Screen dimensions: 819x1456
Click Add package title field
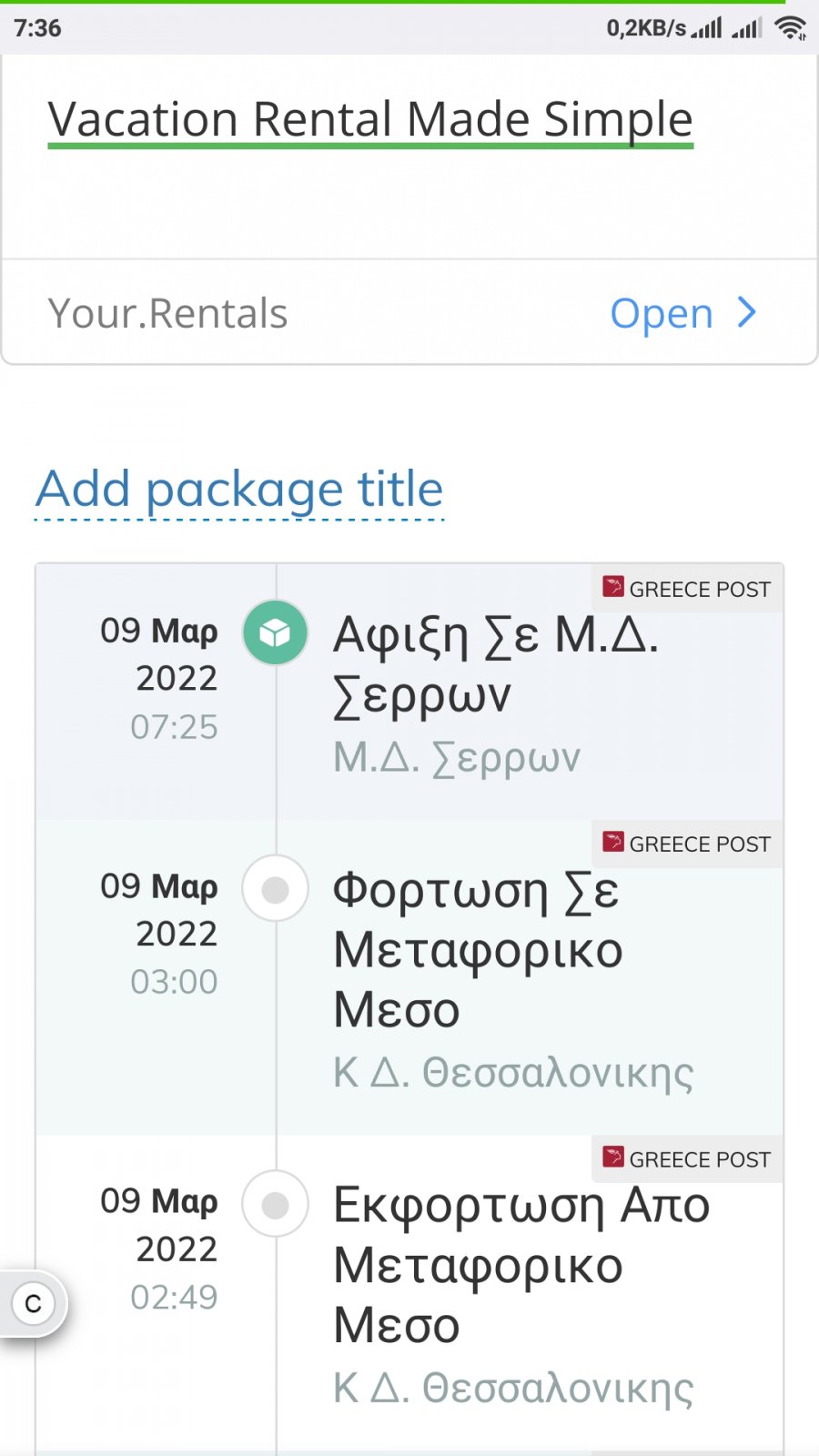tap(239, 490)
